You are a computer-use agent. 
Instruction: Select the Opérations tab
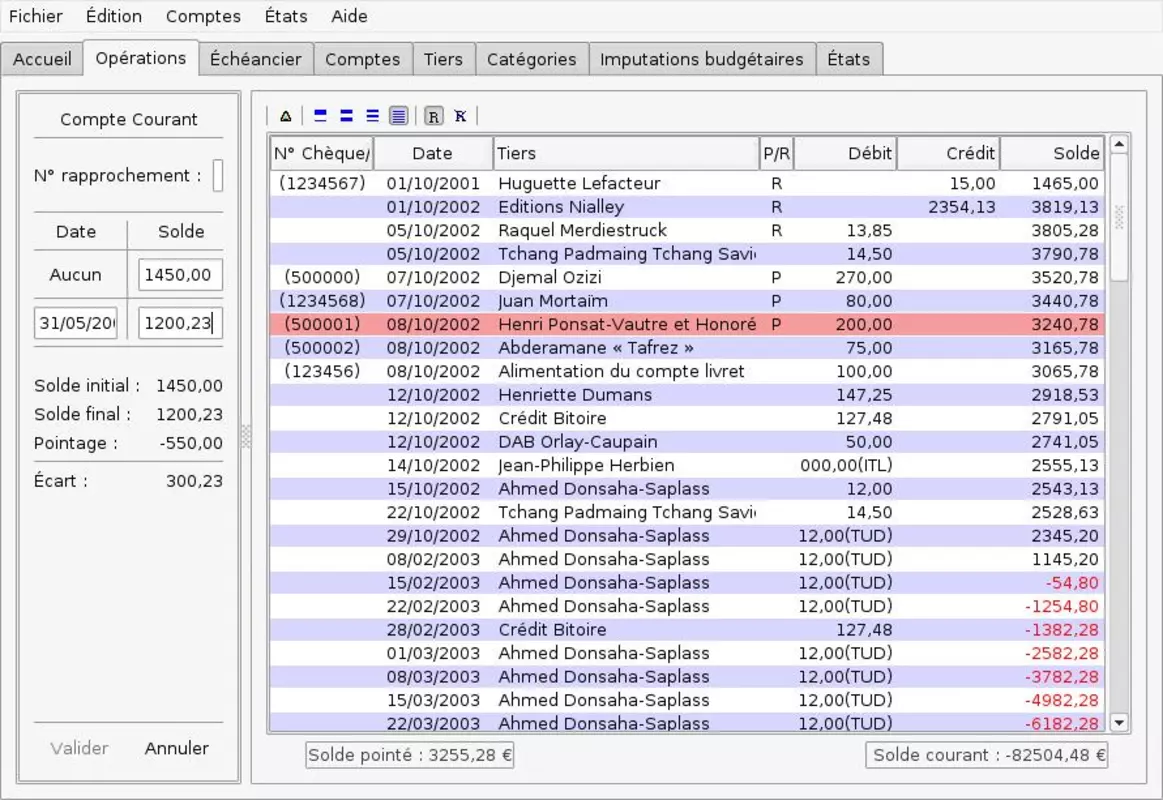[141, 58]
